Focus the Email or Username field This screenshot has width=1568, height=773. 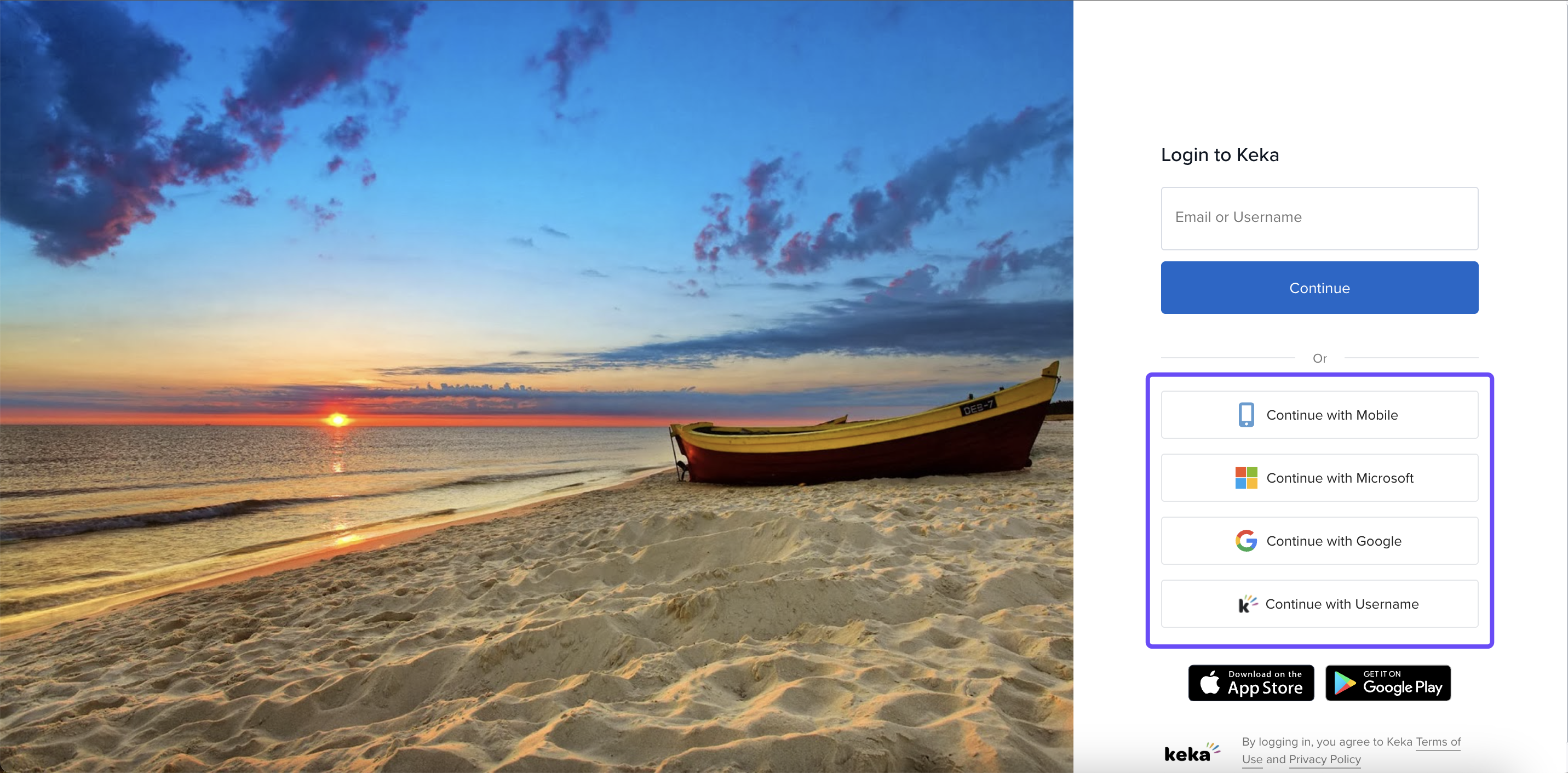tap(1319, 218)
